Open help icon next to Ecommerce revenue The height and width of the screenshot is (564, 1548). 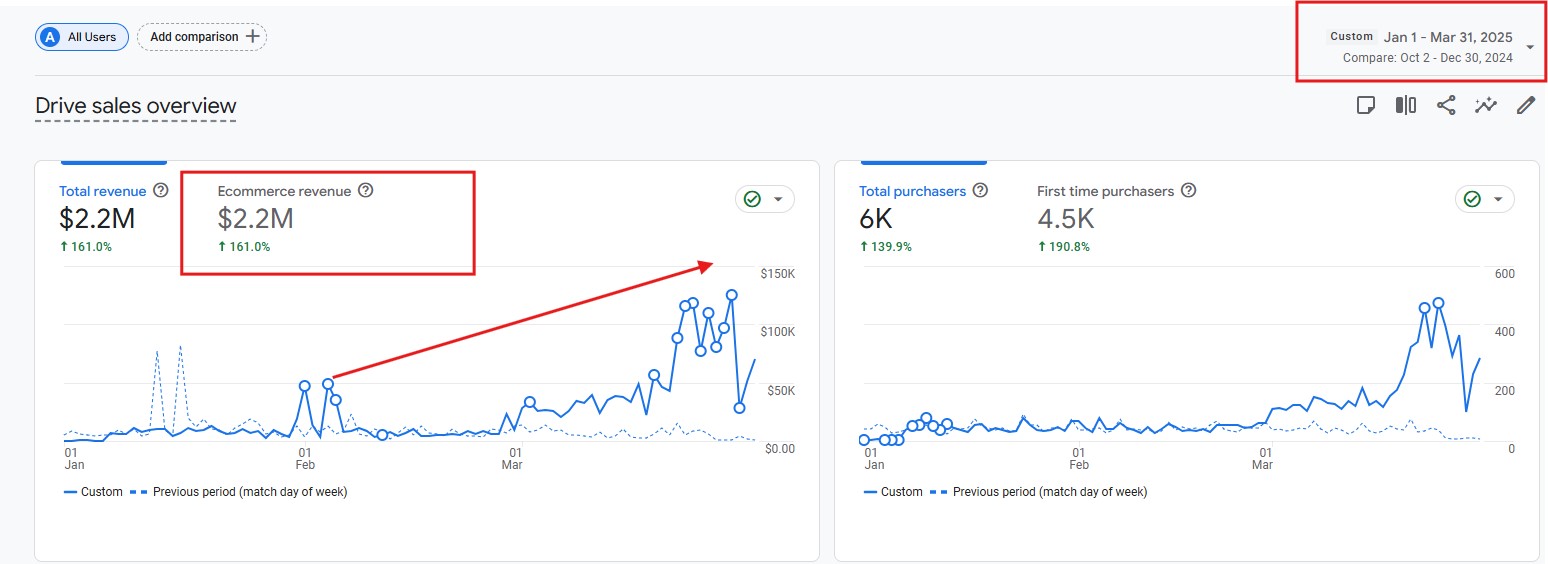click(x=366, y=190)
